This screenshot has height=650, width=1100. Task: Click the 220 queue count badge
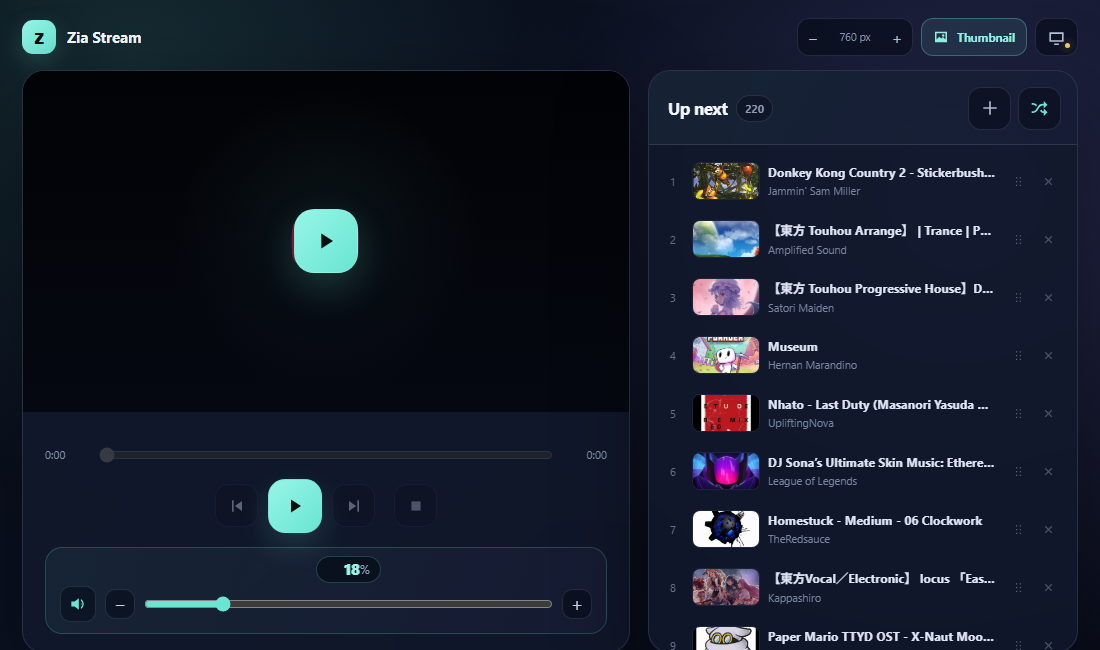[754, 109]
